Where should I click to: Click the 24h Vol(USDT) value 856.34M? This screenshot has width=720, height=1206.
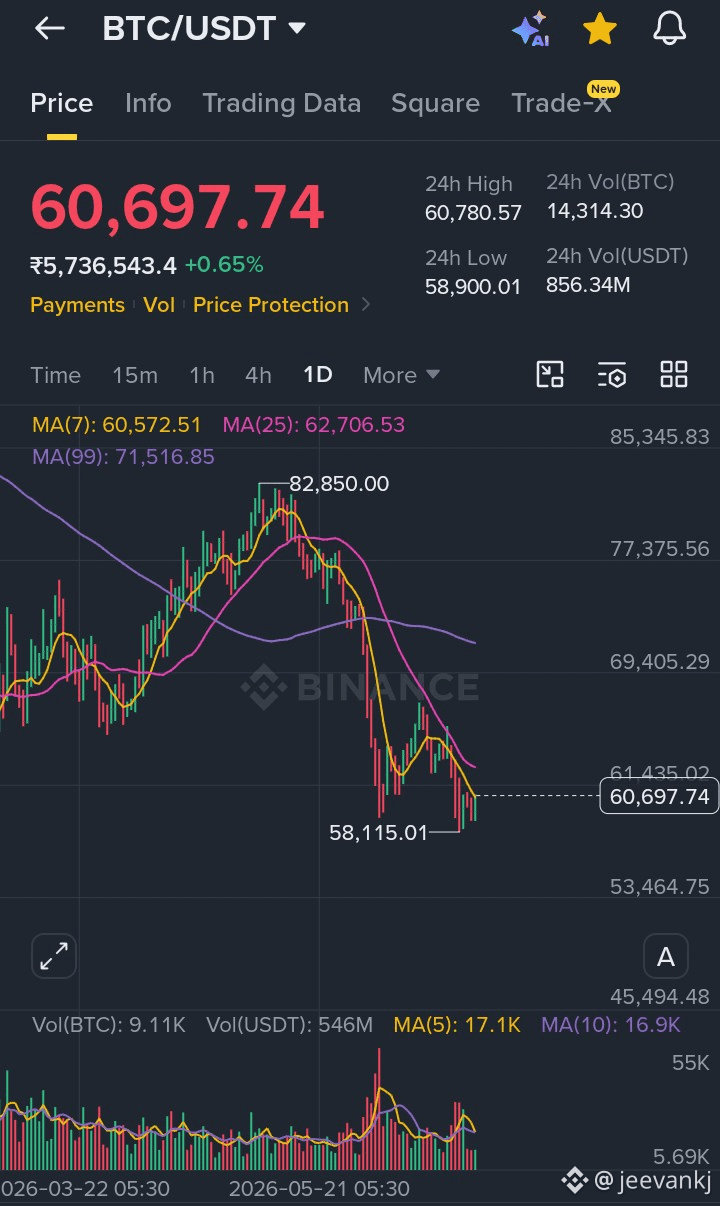(x=588, y=285)
